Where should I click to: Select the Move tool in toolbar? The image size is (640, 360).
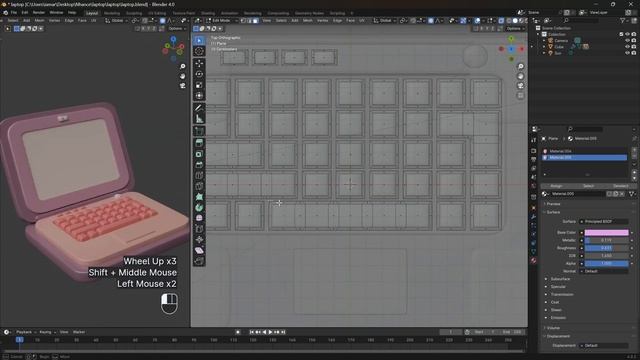click(199, 64)
